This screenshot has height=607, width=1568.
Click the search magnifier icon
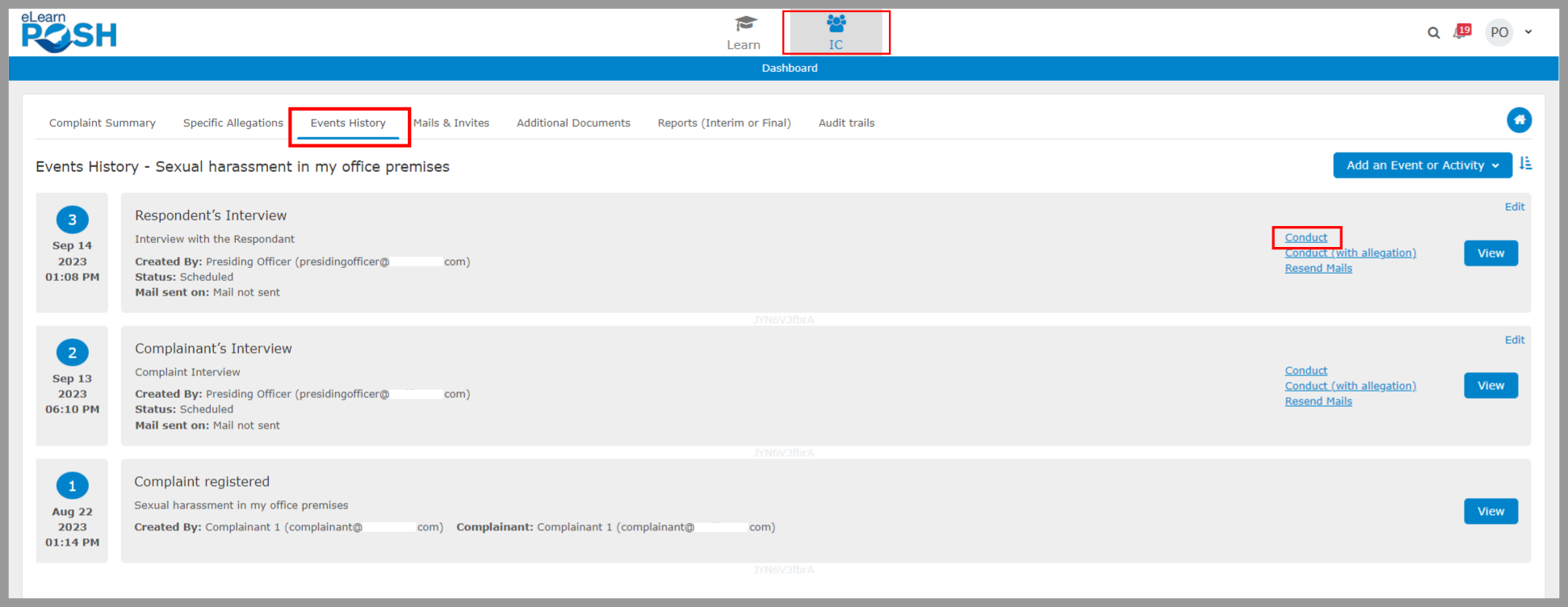point(1433,33)
